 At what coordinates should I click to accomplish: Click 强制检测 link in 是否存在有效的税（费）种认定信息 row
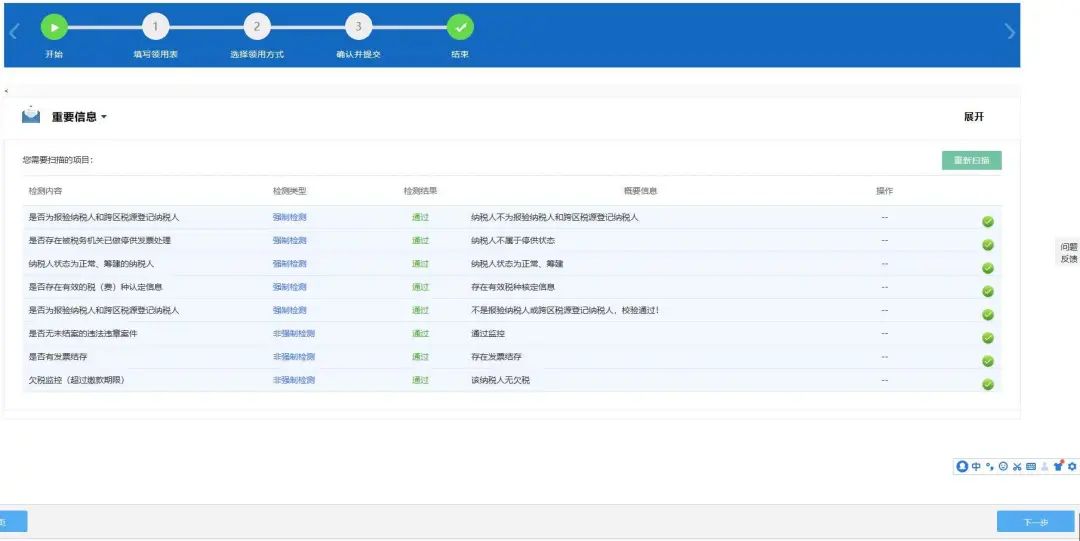tap(289, 287)
